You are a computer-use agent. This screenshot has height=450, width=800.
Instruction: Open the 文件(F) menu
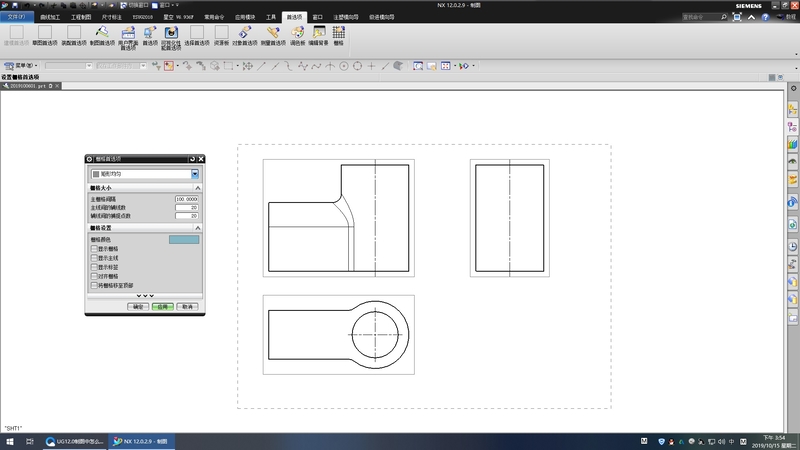point(19,17)
